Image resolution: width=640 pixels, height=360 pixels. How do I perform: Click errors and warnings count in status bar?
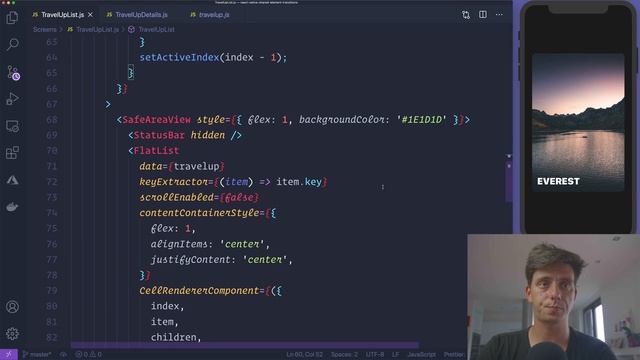pos(89,354)
